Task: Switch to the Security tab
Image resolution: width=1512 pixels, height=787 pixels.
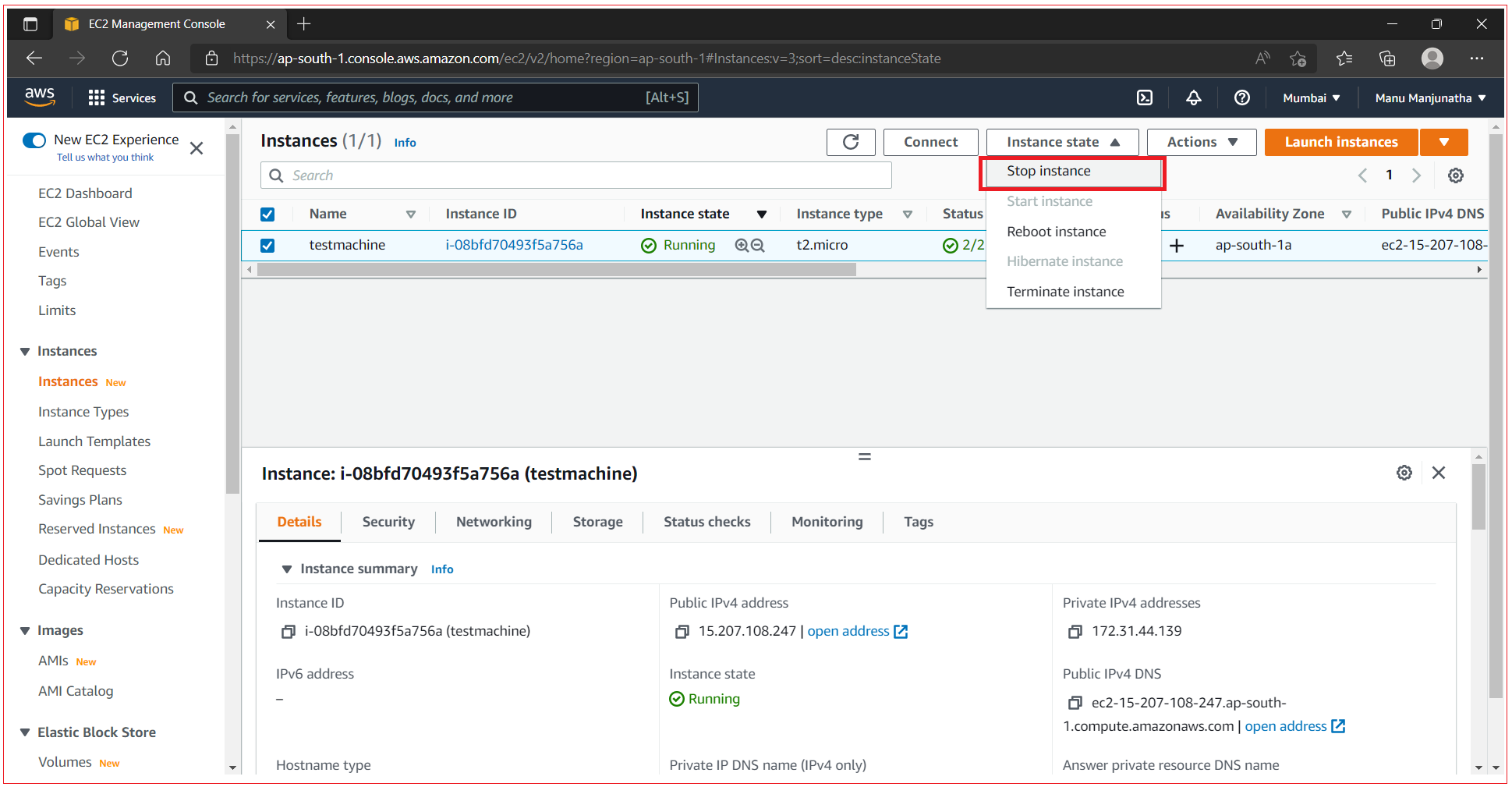Action: 388,522
